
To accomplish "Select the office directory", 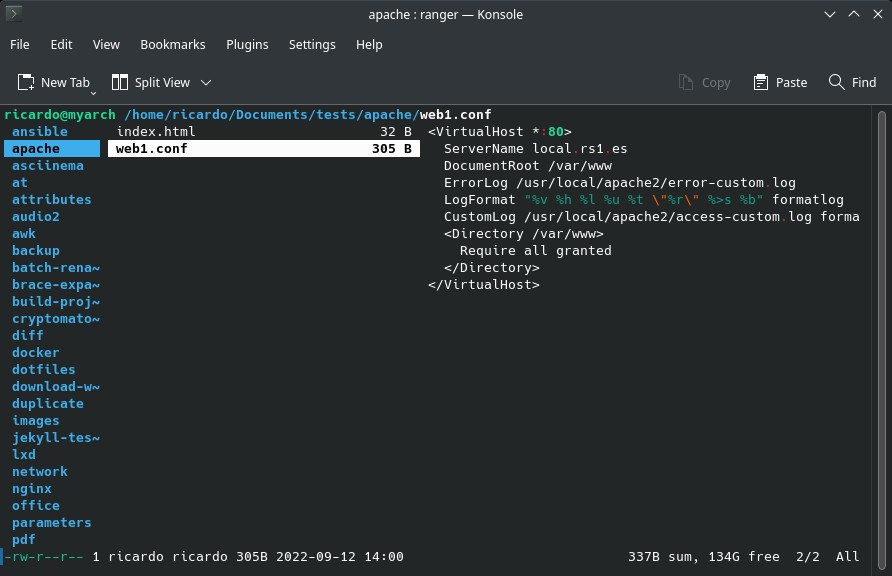I will pyautogui.click(x=36, y=505).
